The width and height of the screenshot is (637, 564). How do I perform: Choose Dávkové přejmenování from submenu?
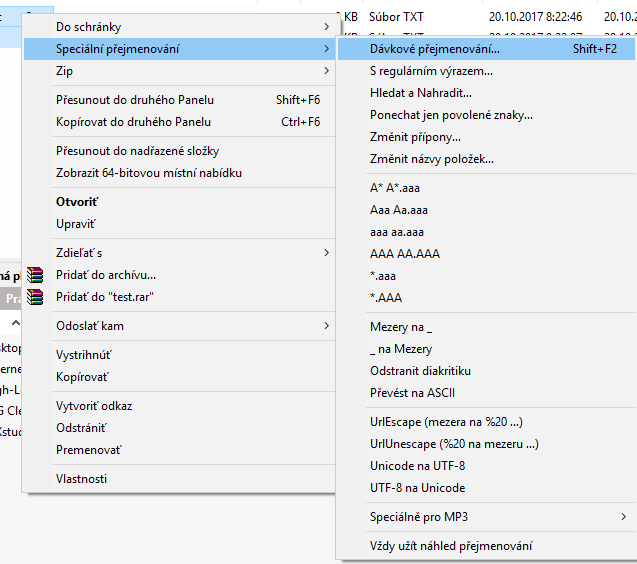pyautogui.click(x=435, y=49)
